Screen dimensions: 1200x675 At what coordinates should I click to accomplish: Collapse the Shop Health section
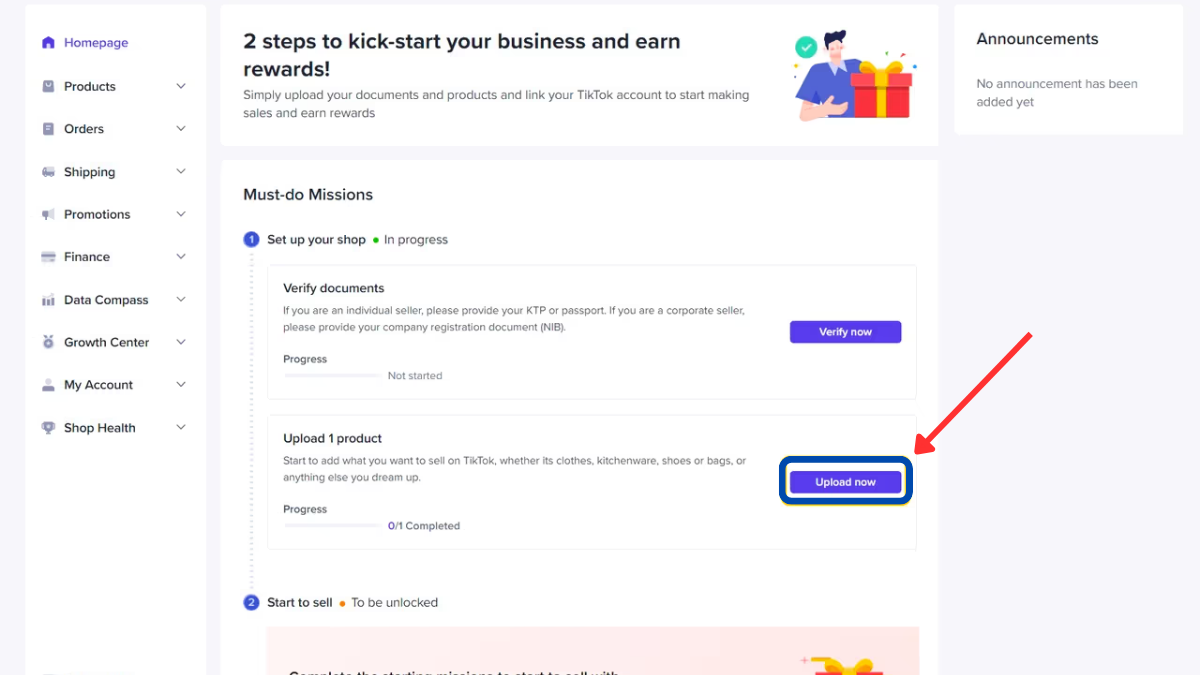click(x=181, y=427)
